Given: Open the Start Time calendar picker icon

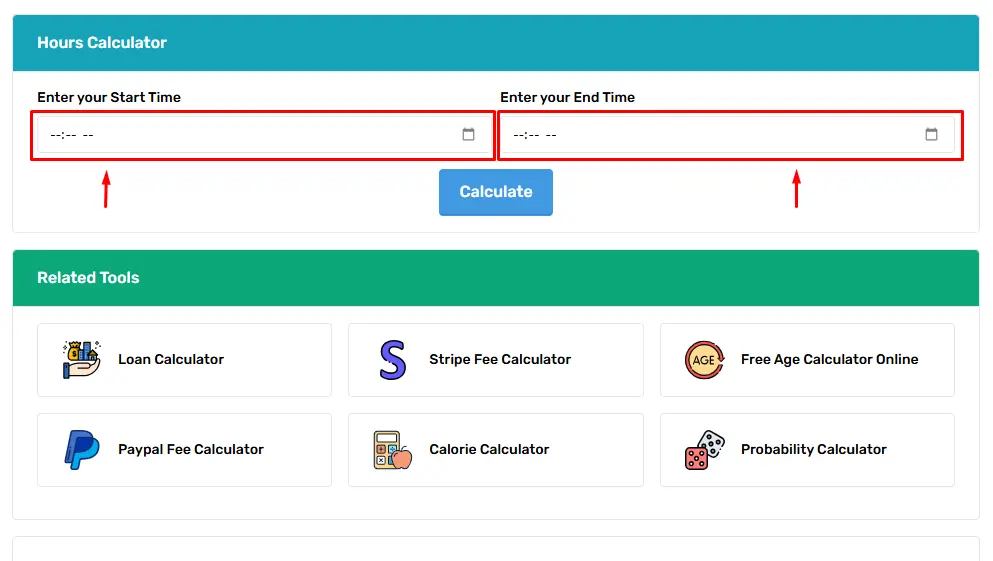Looking at the screenshot, I should click(468, 134).
